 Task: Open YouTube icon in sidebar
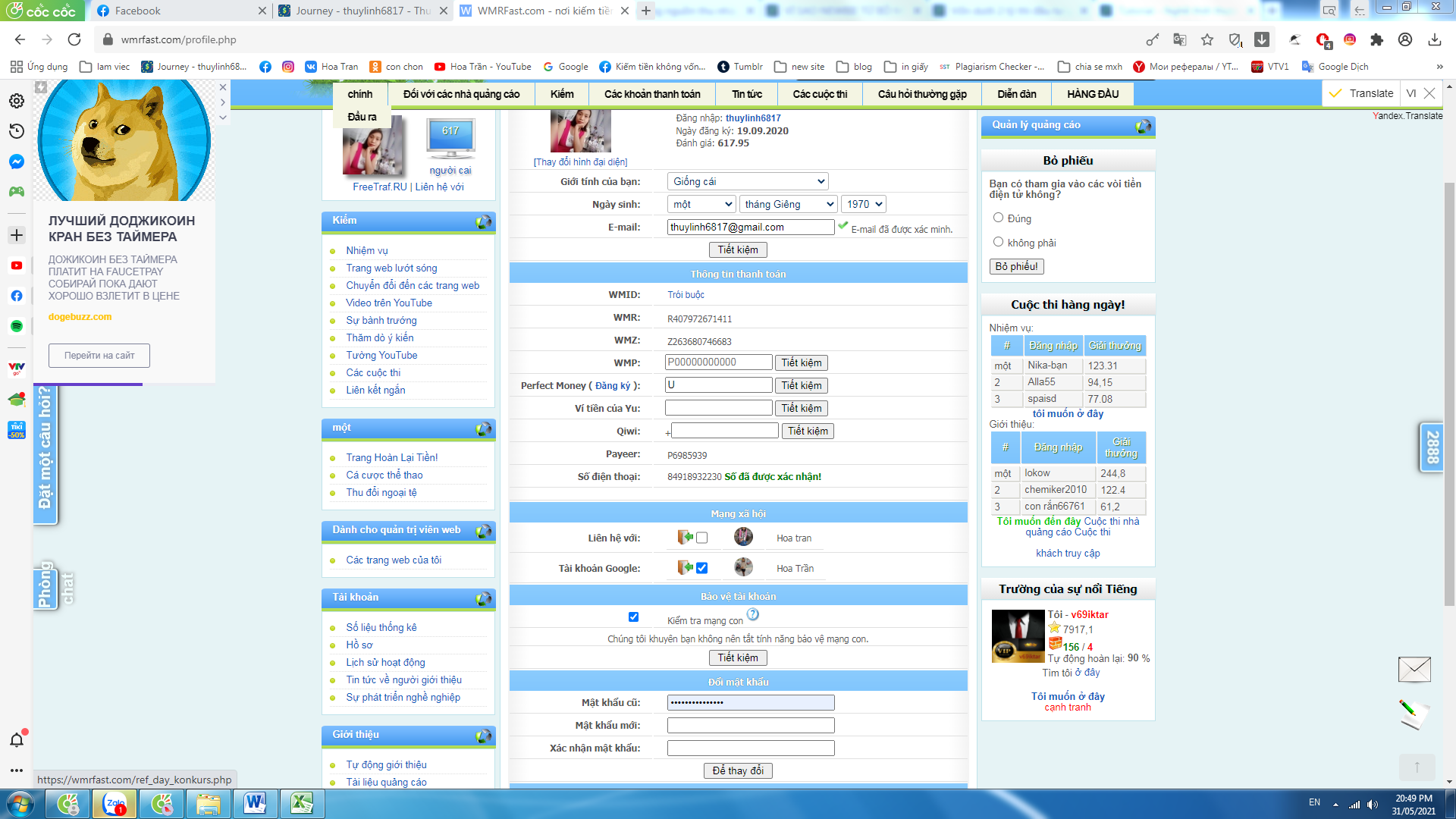click(16, 265)
